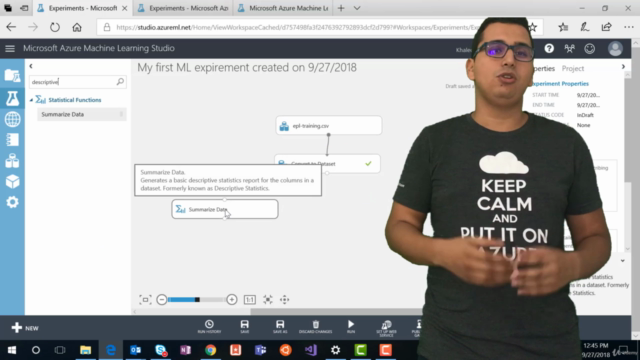Click the New plus button
The height and width of the screenshot is (360, 640).
click(x=25, y=328)
